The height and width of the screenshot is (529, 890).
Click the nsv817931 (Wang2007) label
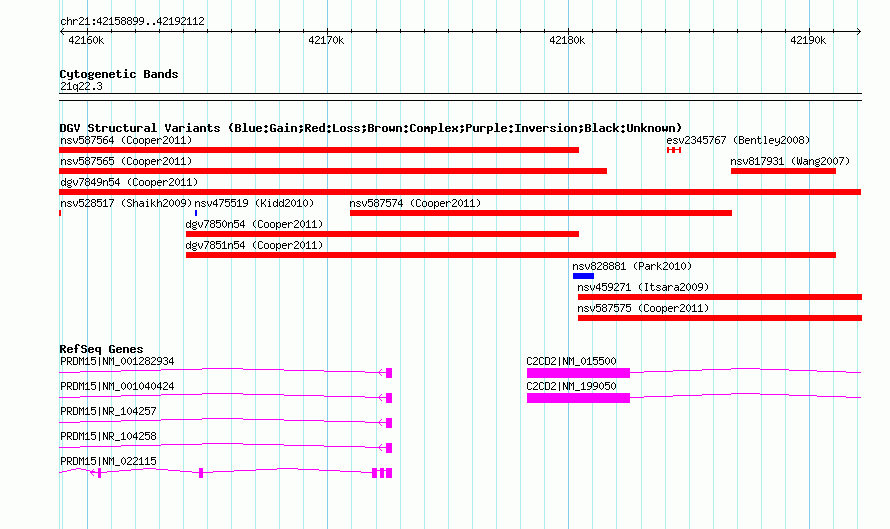click(x=790, y=161)
